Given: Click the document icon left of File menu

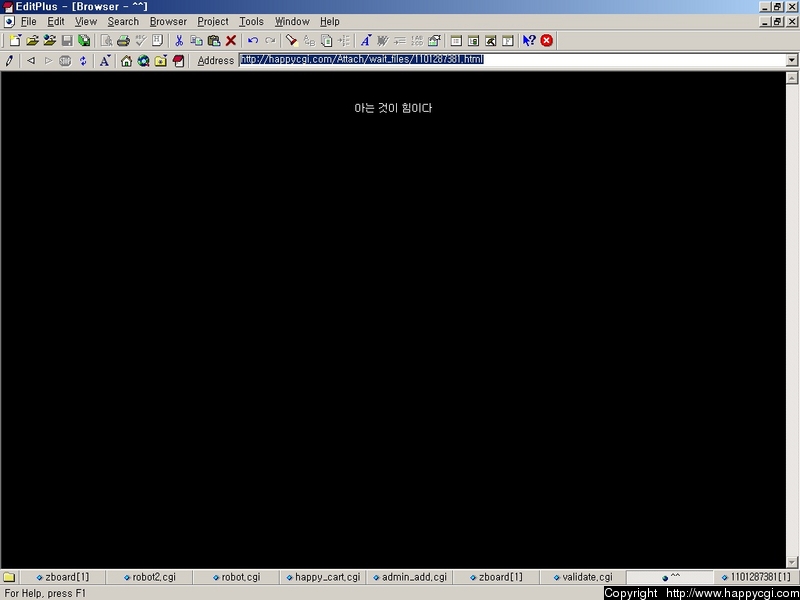Looking at the screenshot, I should click(x=9, y=21).
